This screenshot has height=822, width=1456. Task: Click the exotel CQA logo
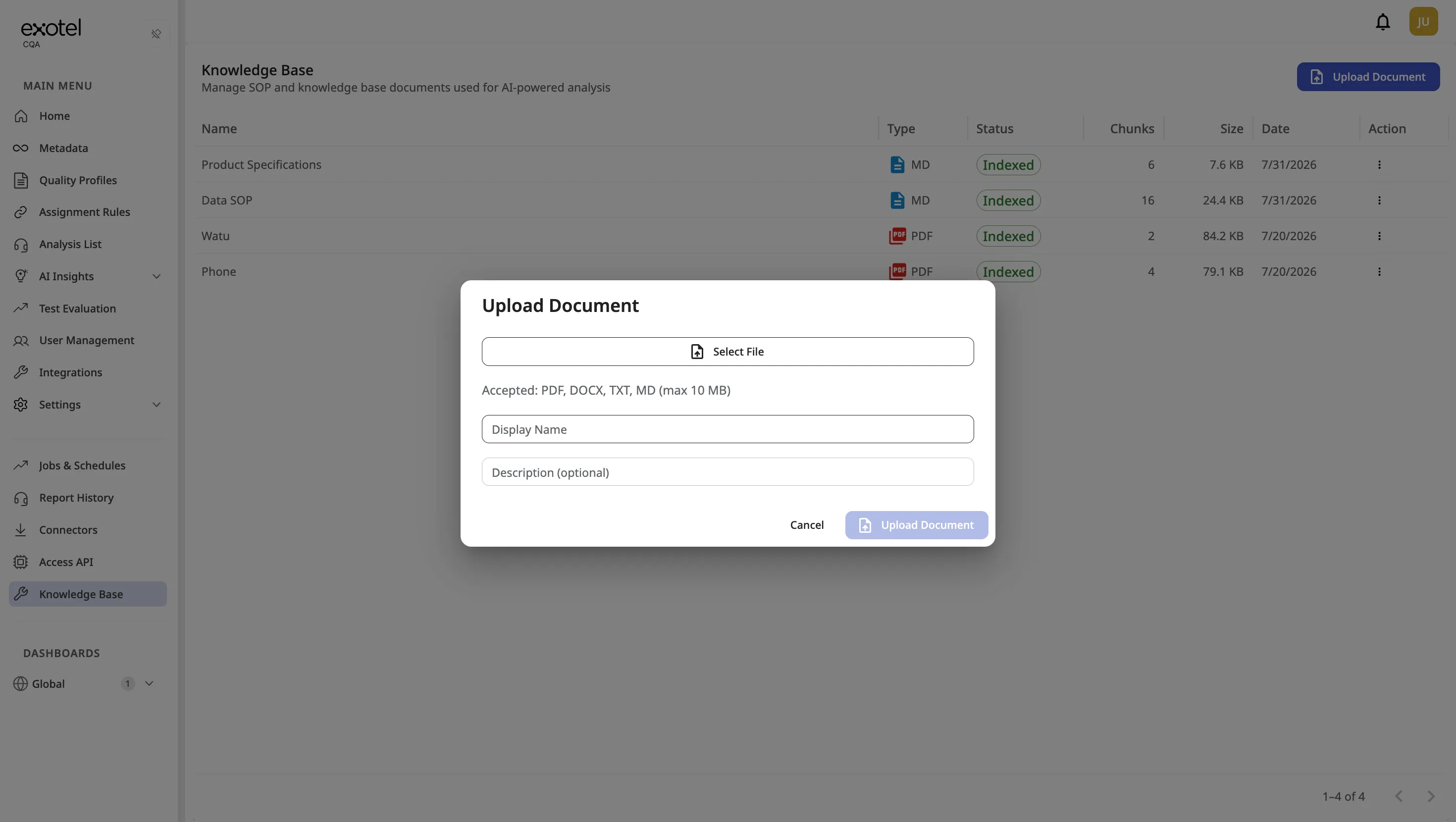pyautogui.click(x=51, y=33)
